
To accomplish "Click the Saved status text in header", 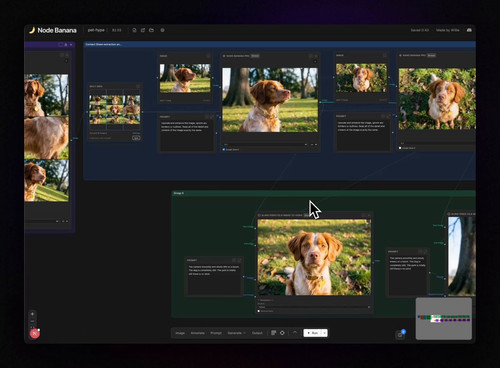I will (x=420, y=30).
